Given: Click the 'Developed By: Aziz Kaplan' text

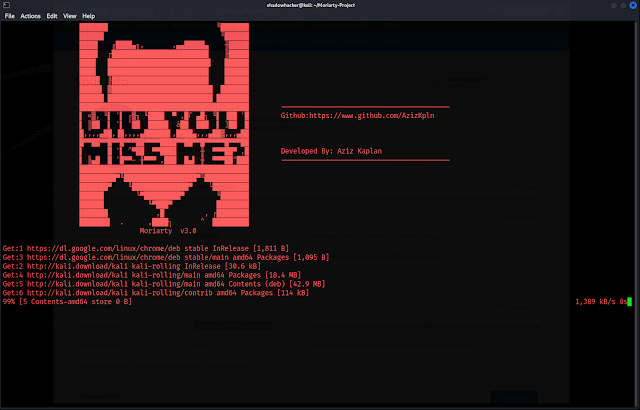Looking at the screenshot, I should click(331, 151).
